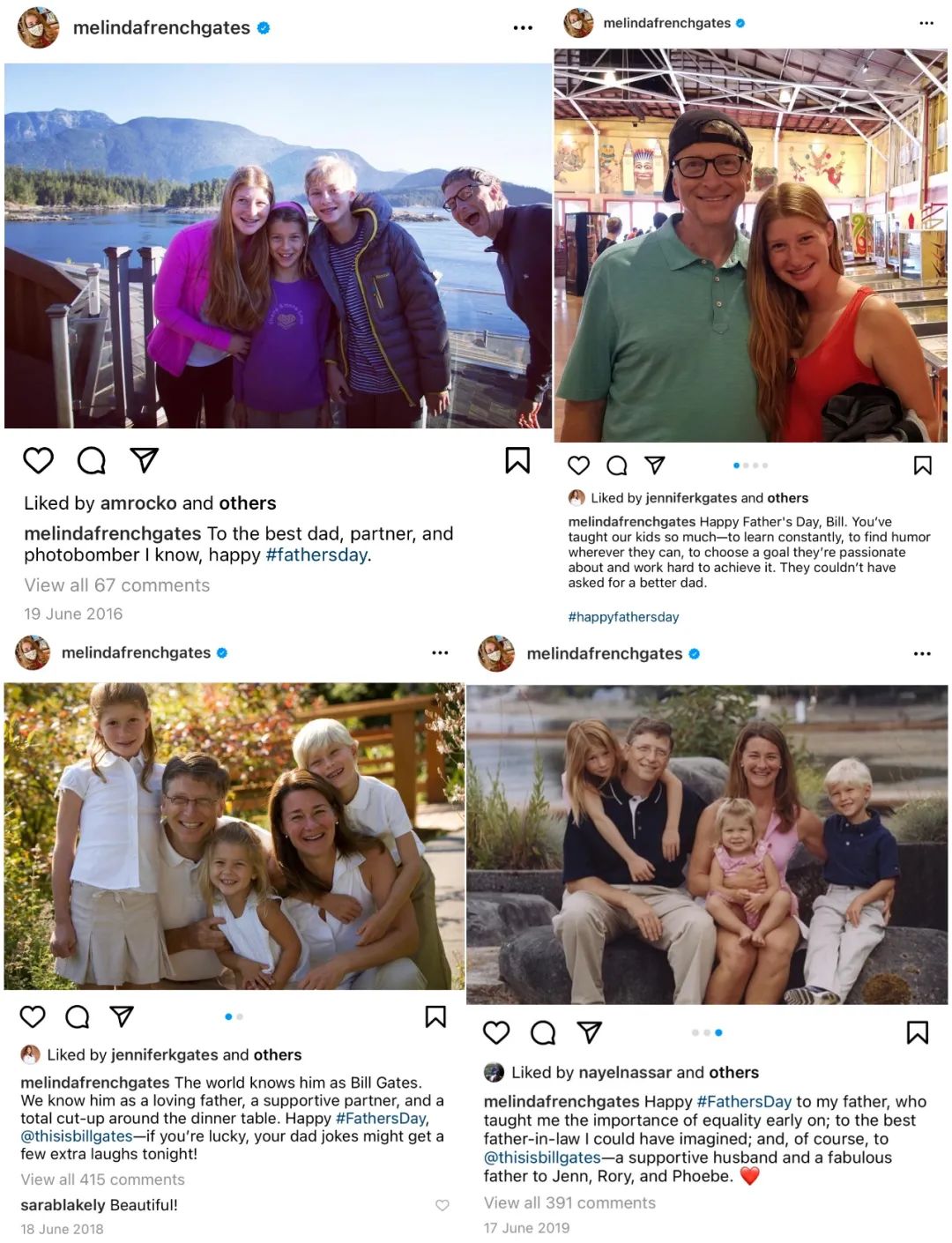Share the 17 June 2019 post
This screenshot has height=1243, width=952.
point(589,1032)
